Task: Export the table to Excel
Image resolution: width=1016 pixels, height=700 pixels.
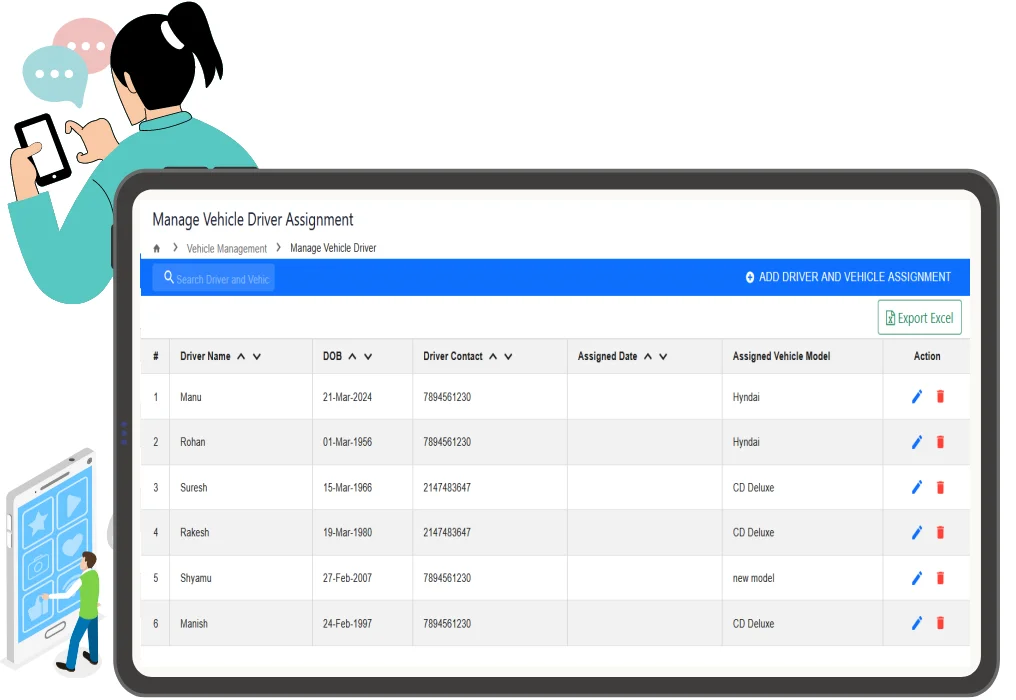Action: point(919,318)
